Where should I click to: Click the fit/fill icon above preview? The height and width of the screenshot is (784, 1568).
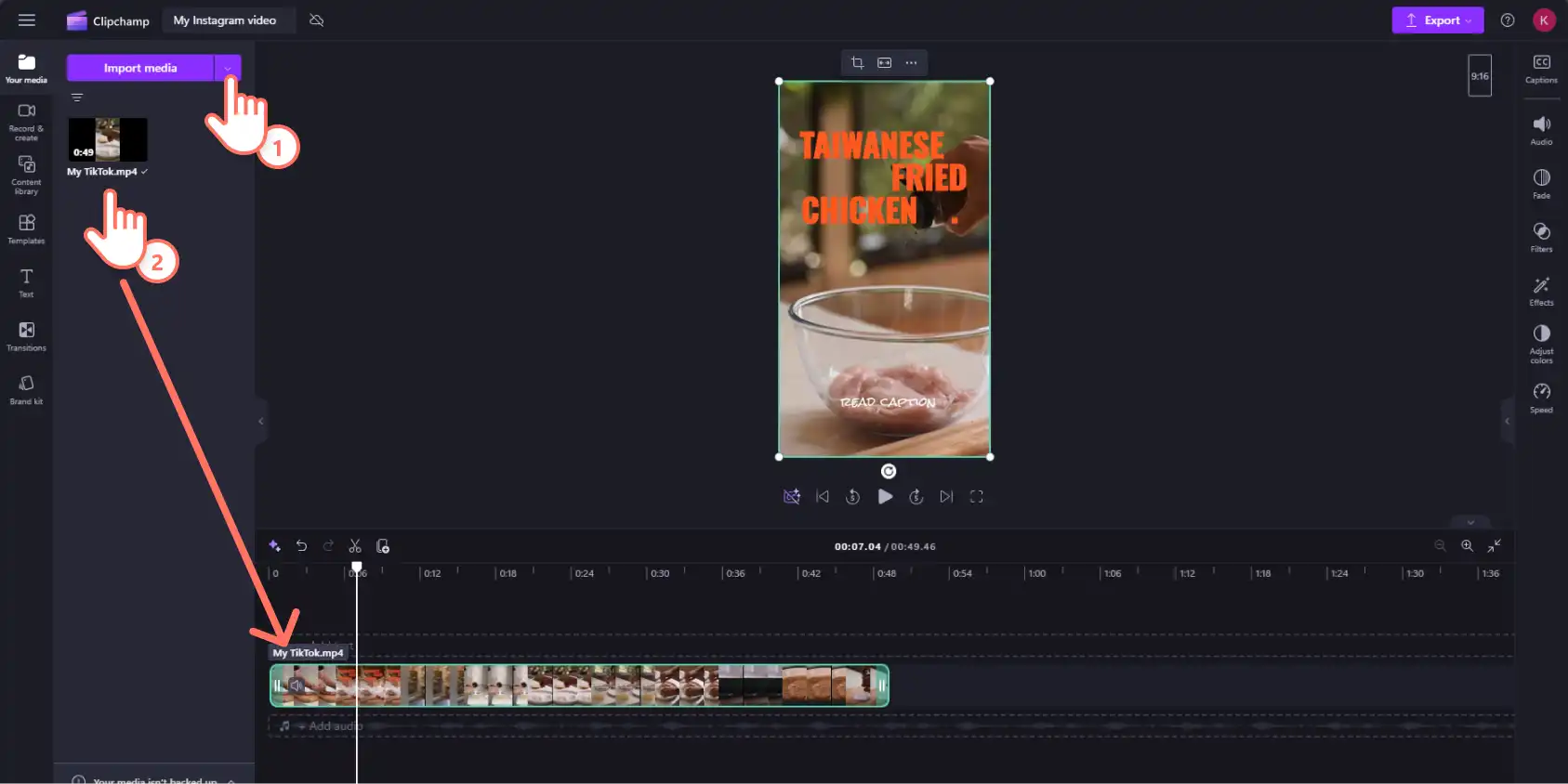pyautogui.click(x=884, y=62)
